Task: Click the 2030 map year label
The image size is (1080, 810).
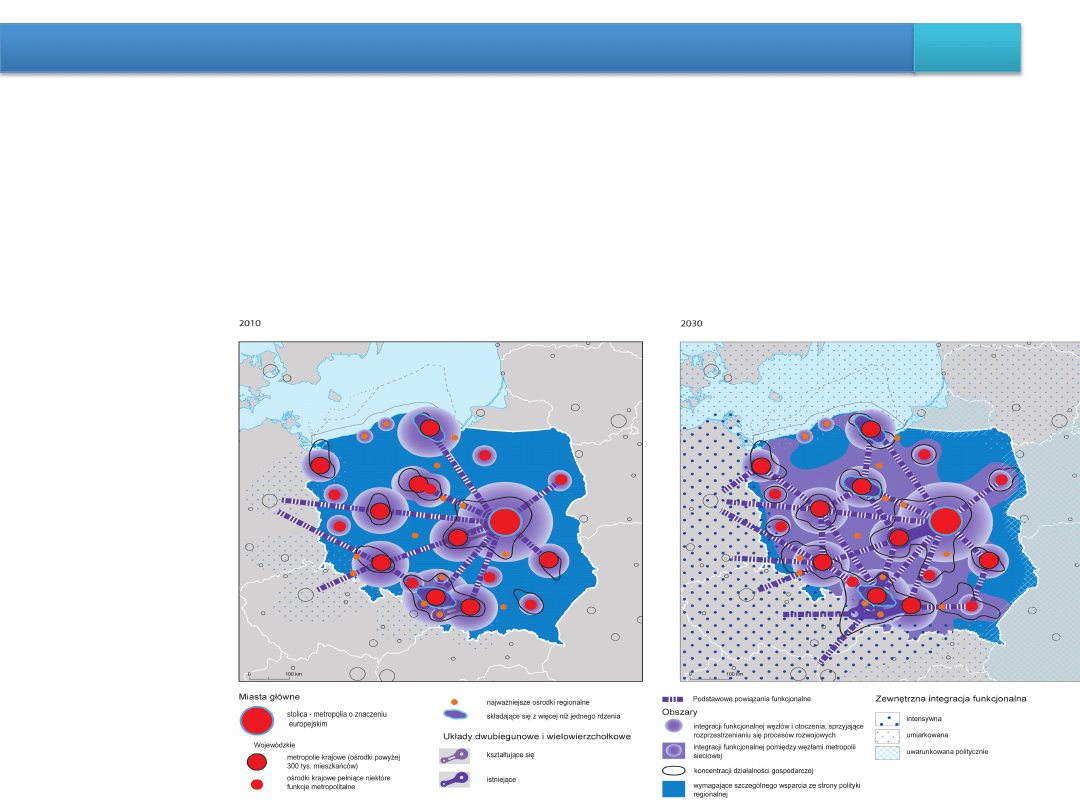Action: pos(693,323)
